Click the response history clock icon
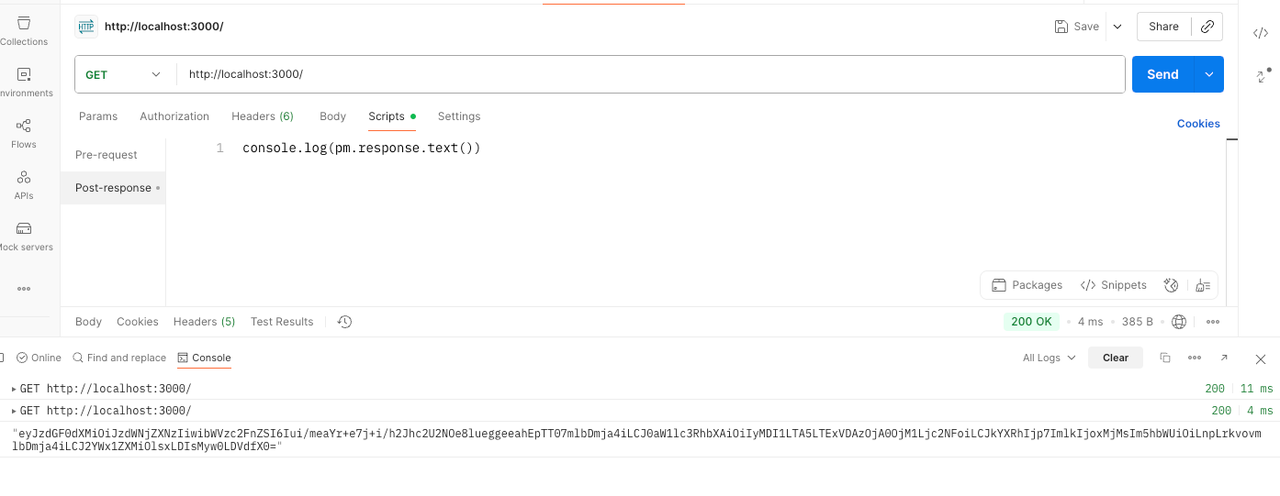Screen dimensions: 1280x496 point(345,322)
